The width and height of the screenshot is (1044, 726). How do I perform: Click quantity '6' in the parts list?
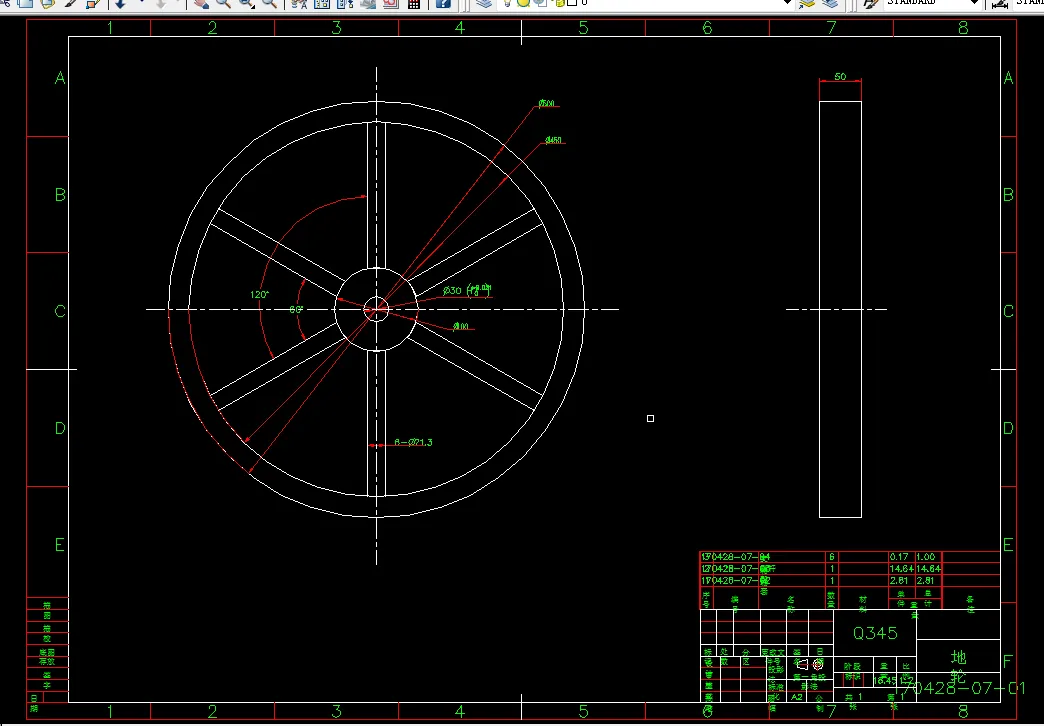(832, 556)
